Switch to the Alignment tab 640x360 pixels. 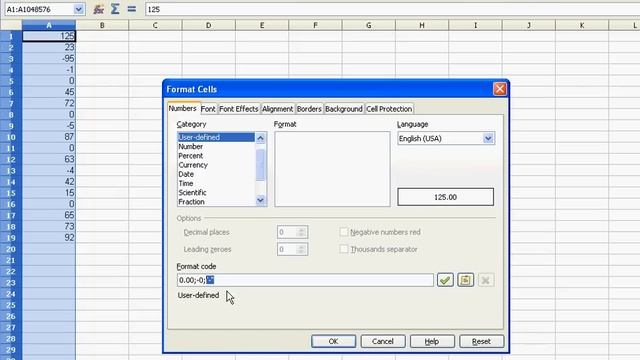click(278, 109)
